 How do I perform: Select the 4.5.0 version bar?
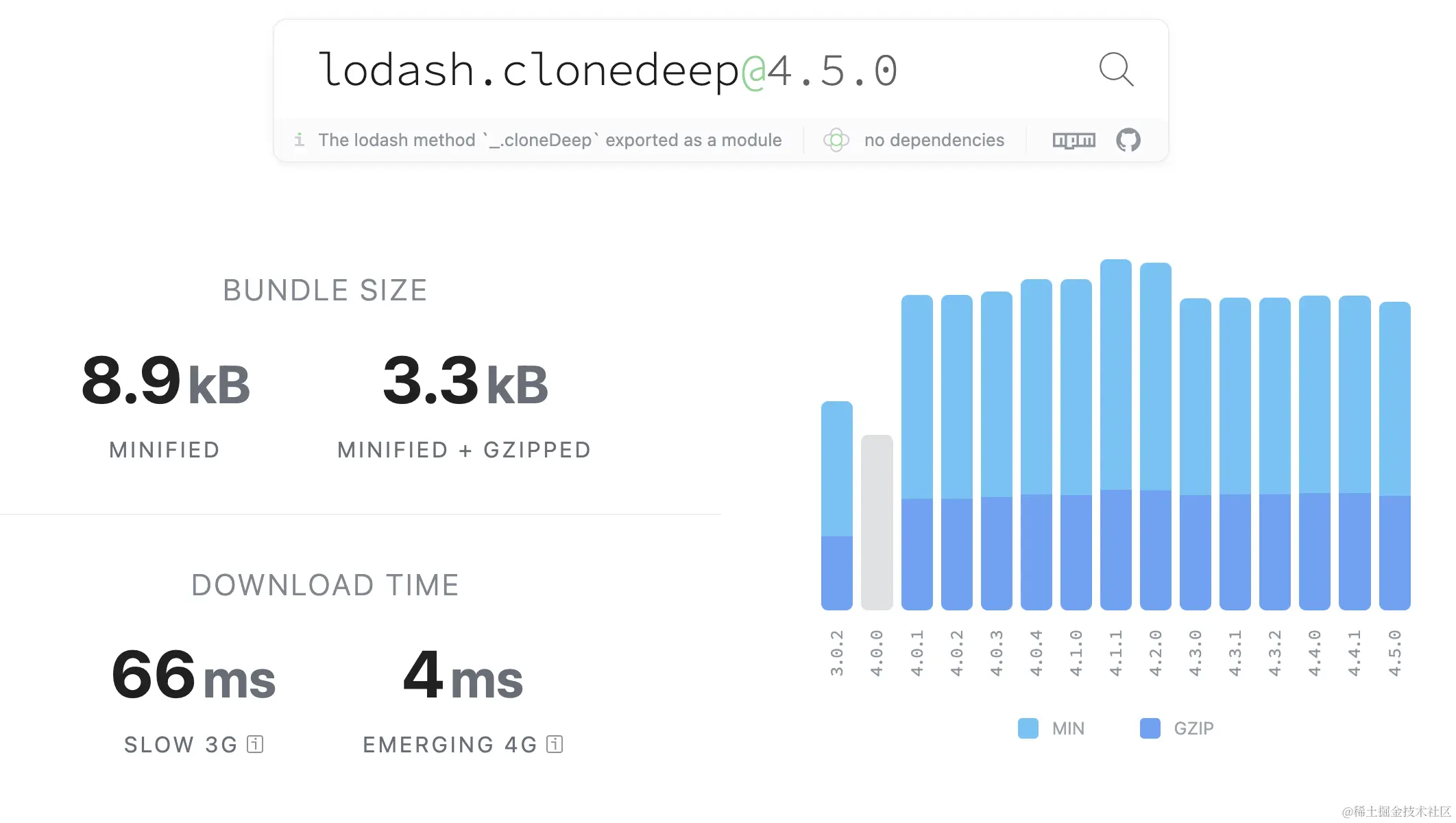(x=1394, y=455)
